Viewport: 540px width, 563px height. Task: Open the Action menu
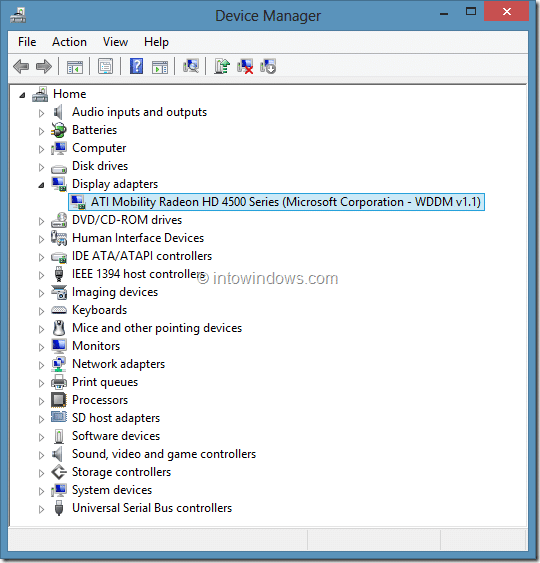69,42
